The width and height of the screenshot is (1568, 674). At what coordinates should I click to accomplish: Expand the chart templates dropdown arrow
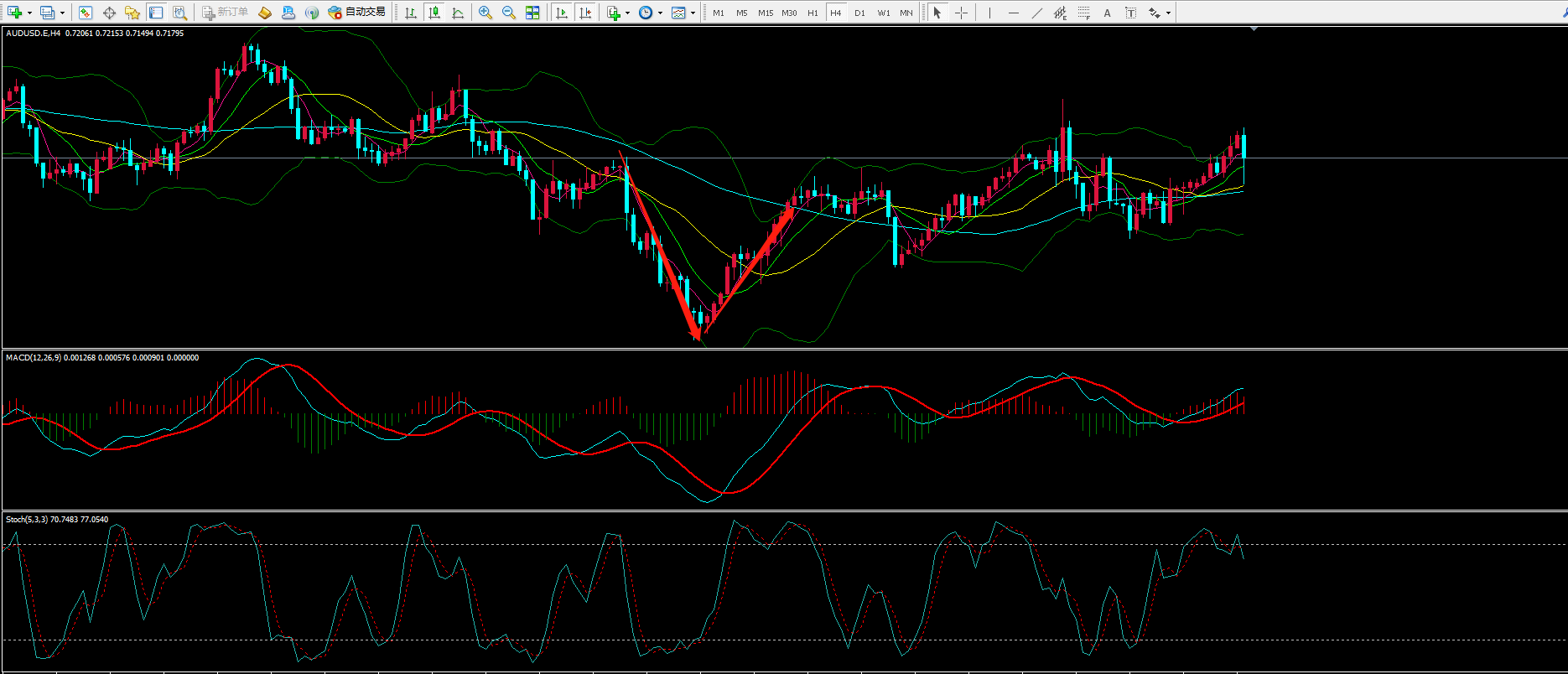(x=693, y=13)
